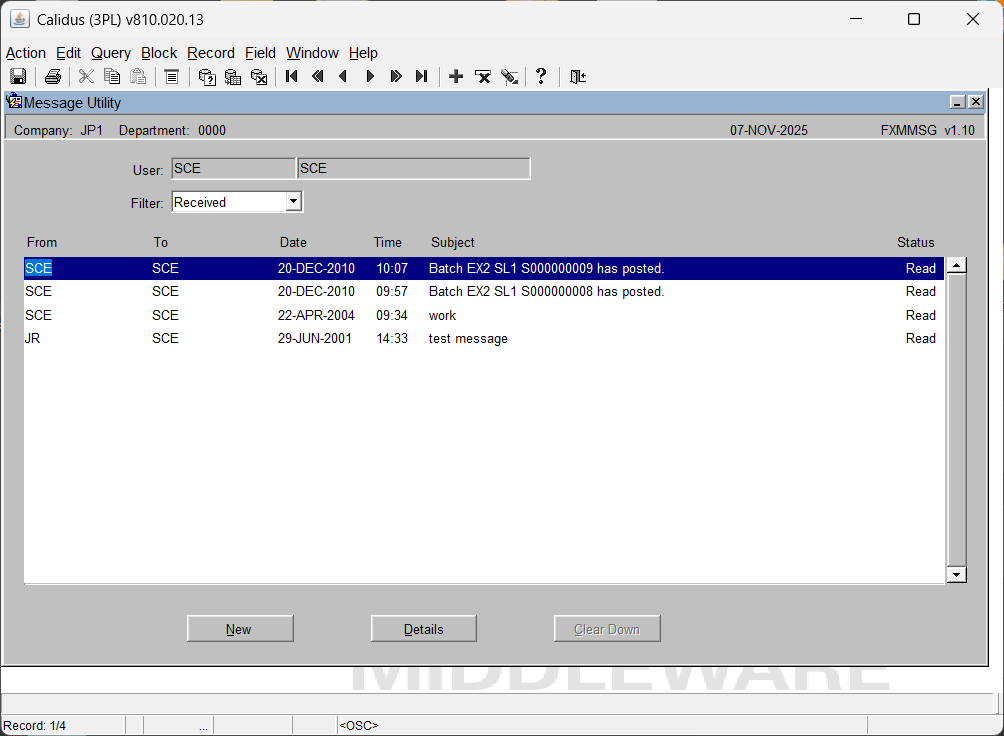
Task: Jump to first record using toolbar arrow
Action: click(292, 77)
